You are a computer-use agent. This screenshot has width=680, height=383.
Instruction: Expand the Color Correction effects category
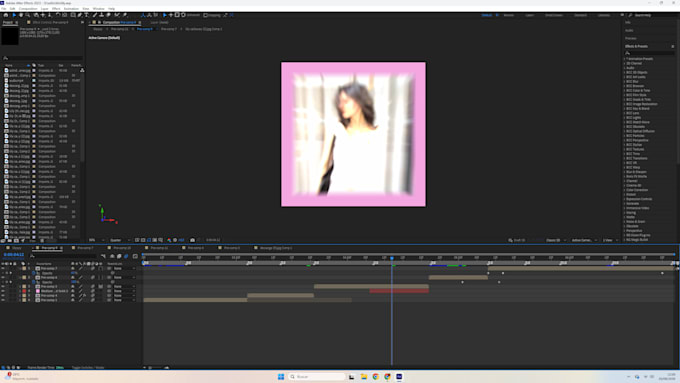624,190
